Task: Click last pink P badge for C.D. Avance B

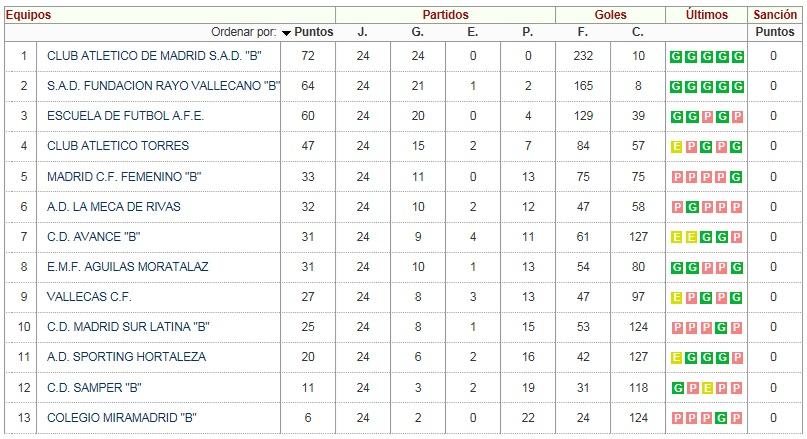Action: (737, 237)
